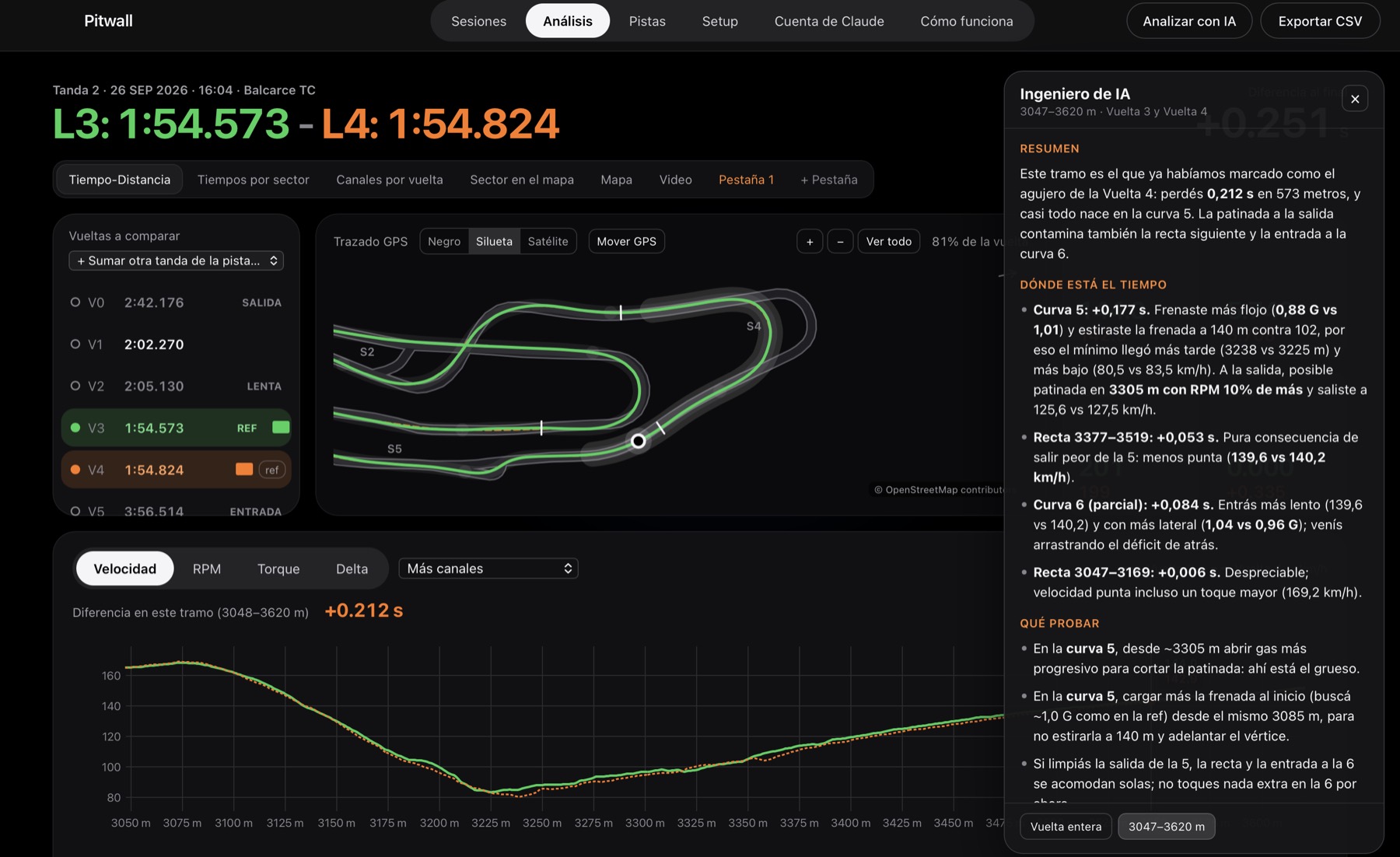Select the V5 lap radio button
The image size is (1400, 857).
[75, 511]
